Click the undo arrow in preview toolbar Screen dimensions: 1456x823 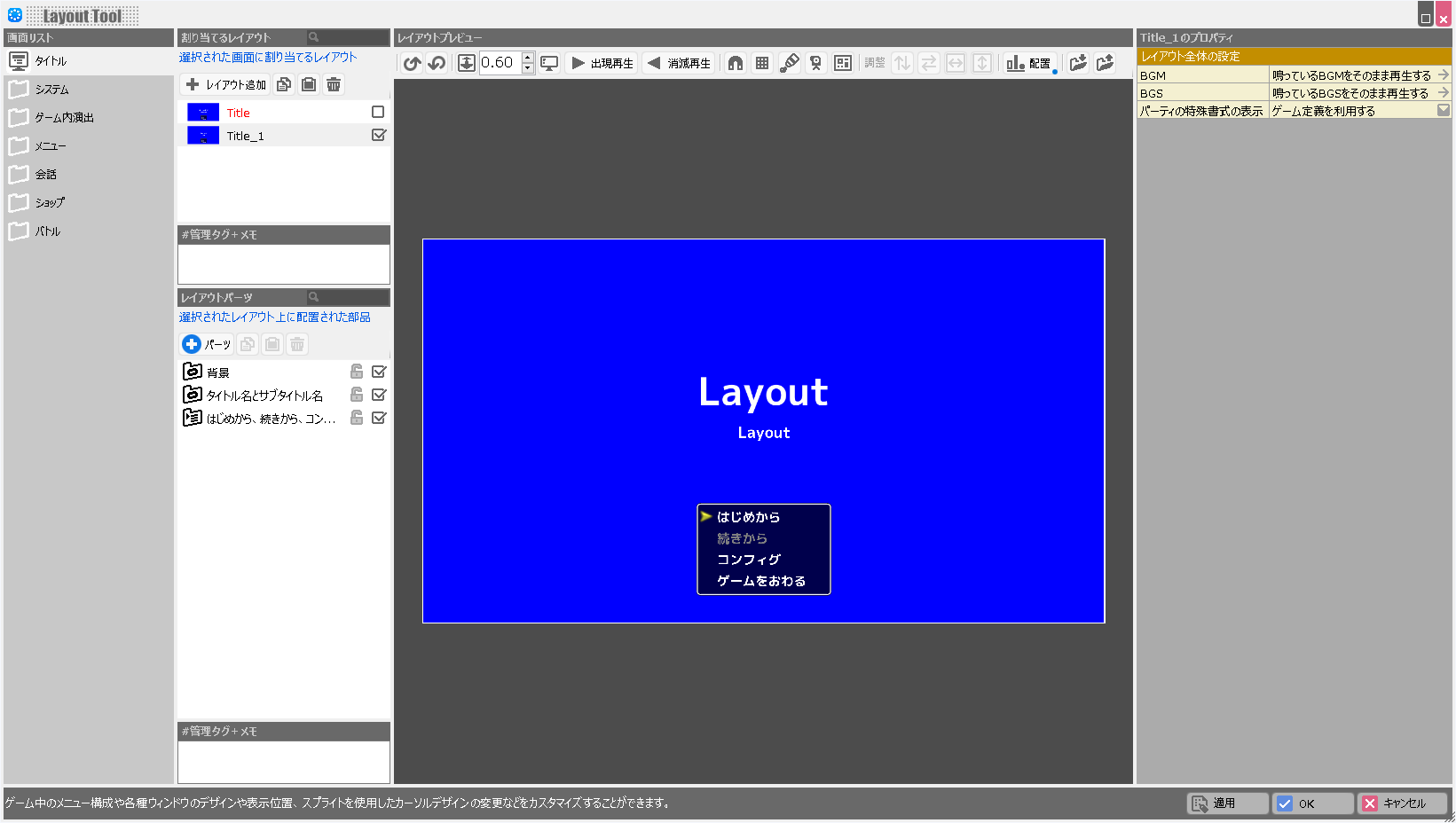click(x=412, y=63)
